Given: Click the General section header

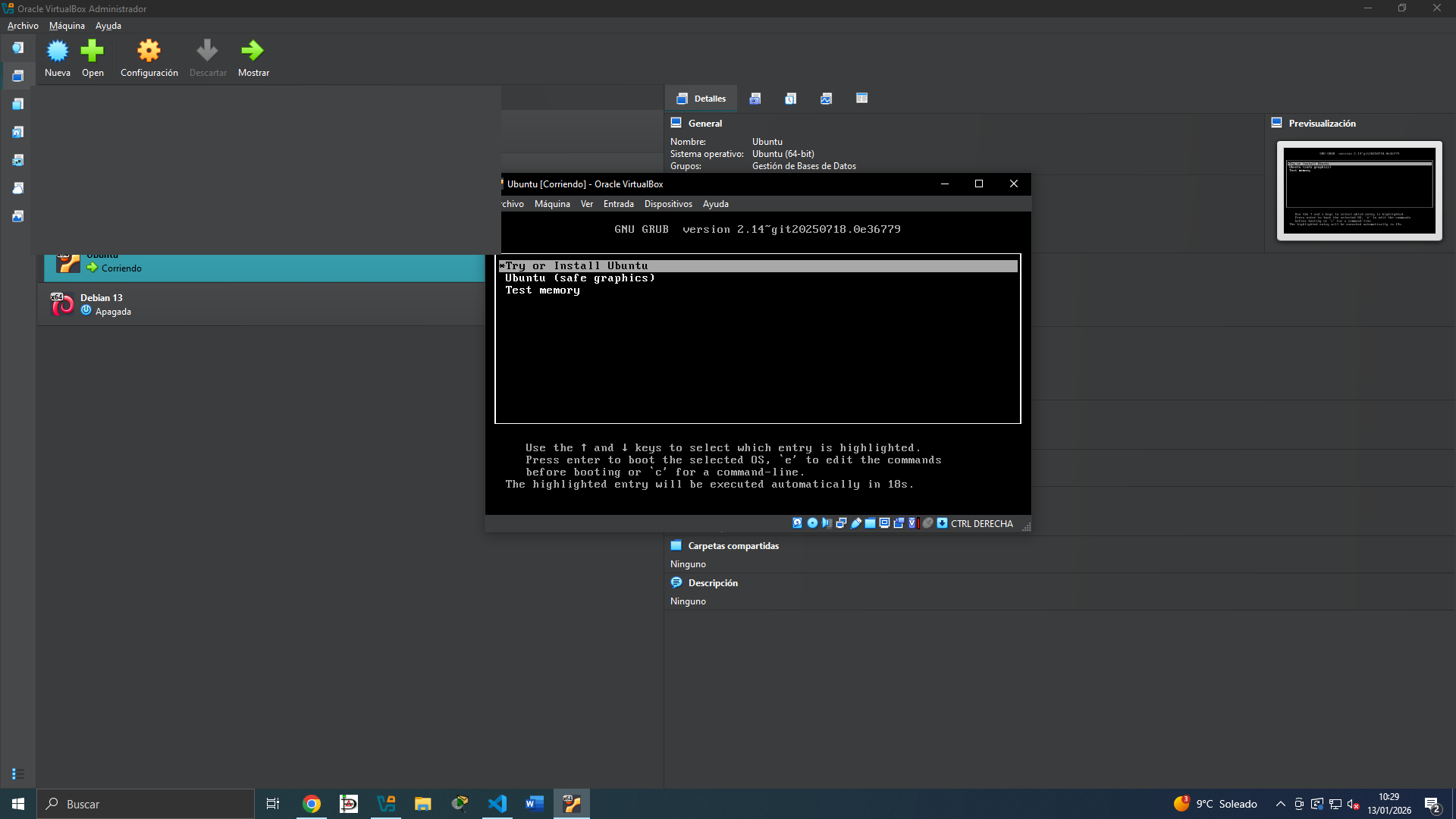Looking at the screenshot, I should point(704,124).
